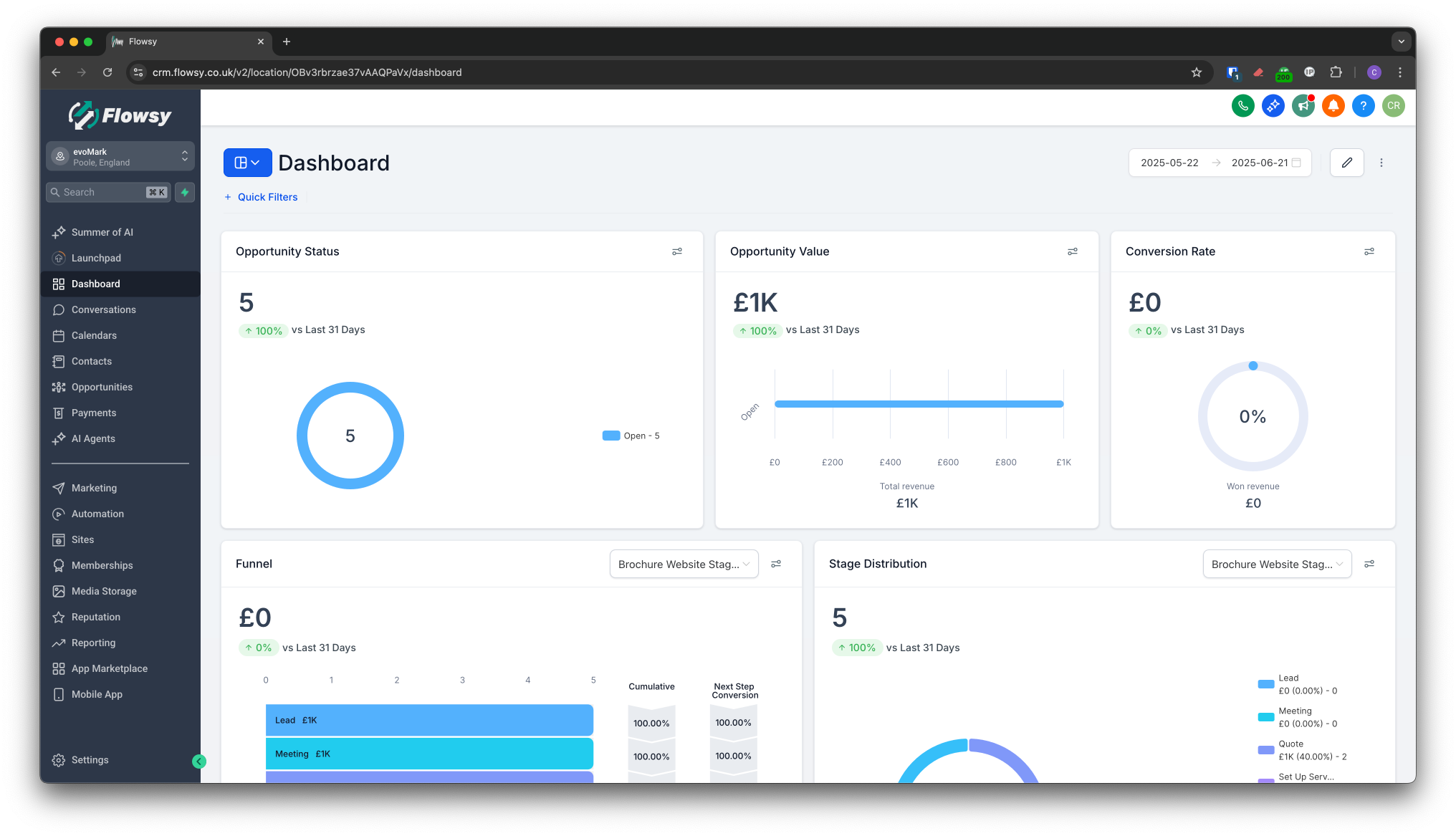Open Conversion Rate widget settings icon
The width and height of the screenshot is (1456, 836).
click(1369, 251)
